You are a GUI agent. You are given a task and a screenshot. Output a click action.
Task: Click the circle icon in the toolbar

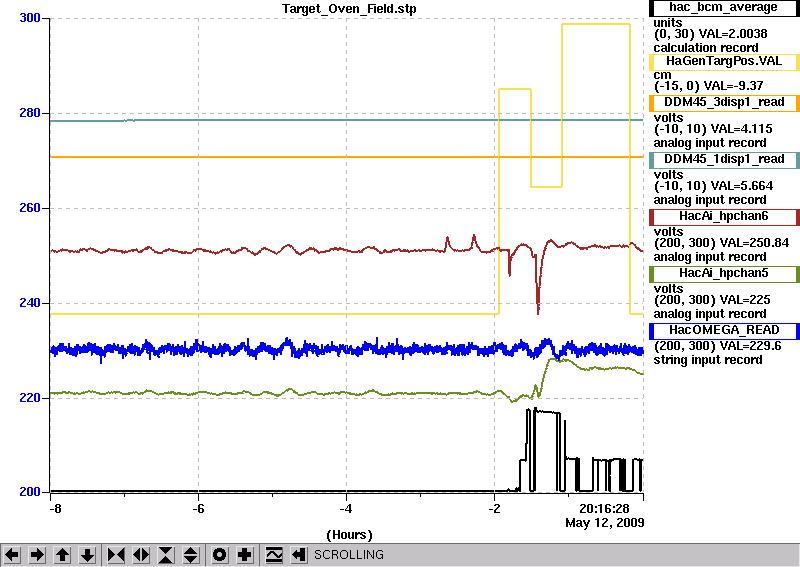point(220,554)
